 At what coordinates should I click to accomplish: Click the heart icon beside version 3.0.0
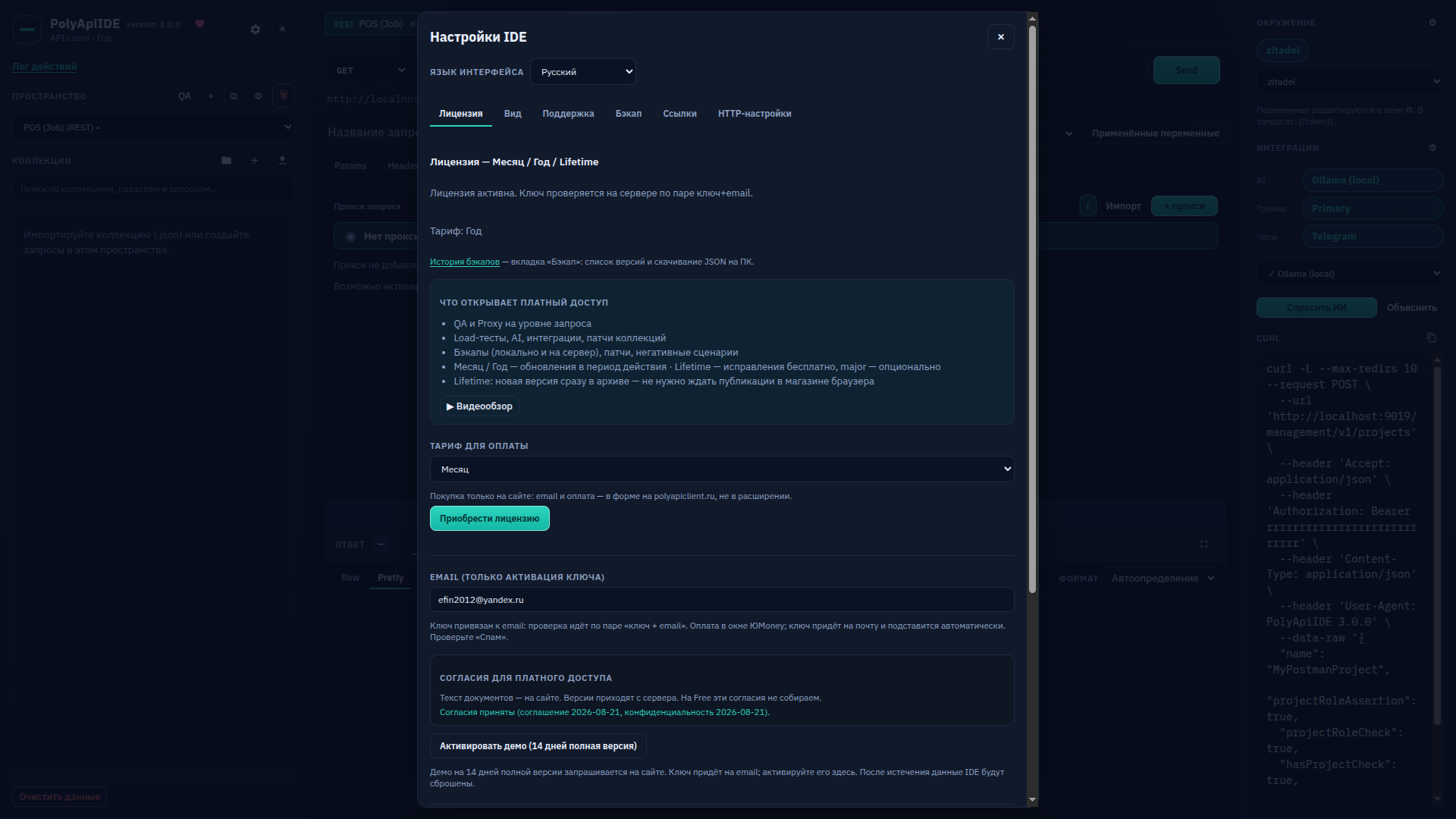tap(199, 24)
